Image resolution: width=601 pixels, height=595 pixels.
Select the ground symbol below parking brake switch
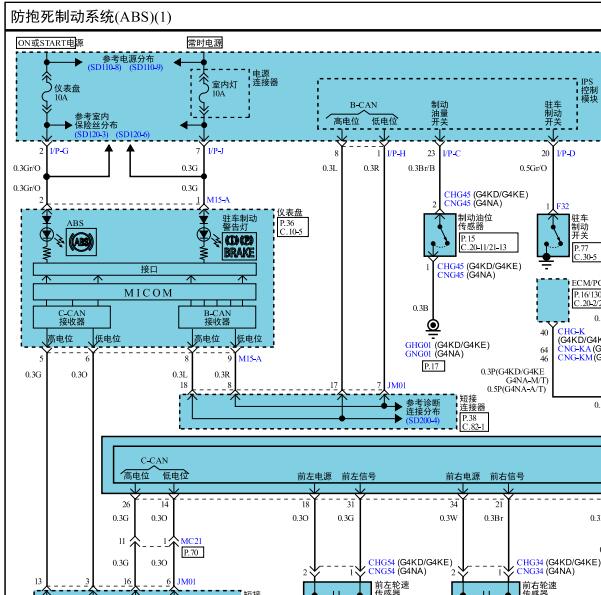point(546,261)
